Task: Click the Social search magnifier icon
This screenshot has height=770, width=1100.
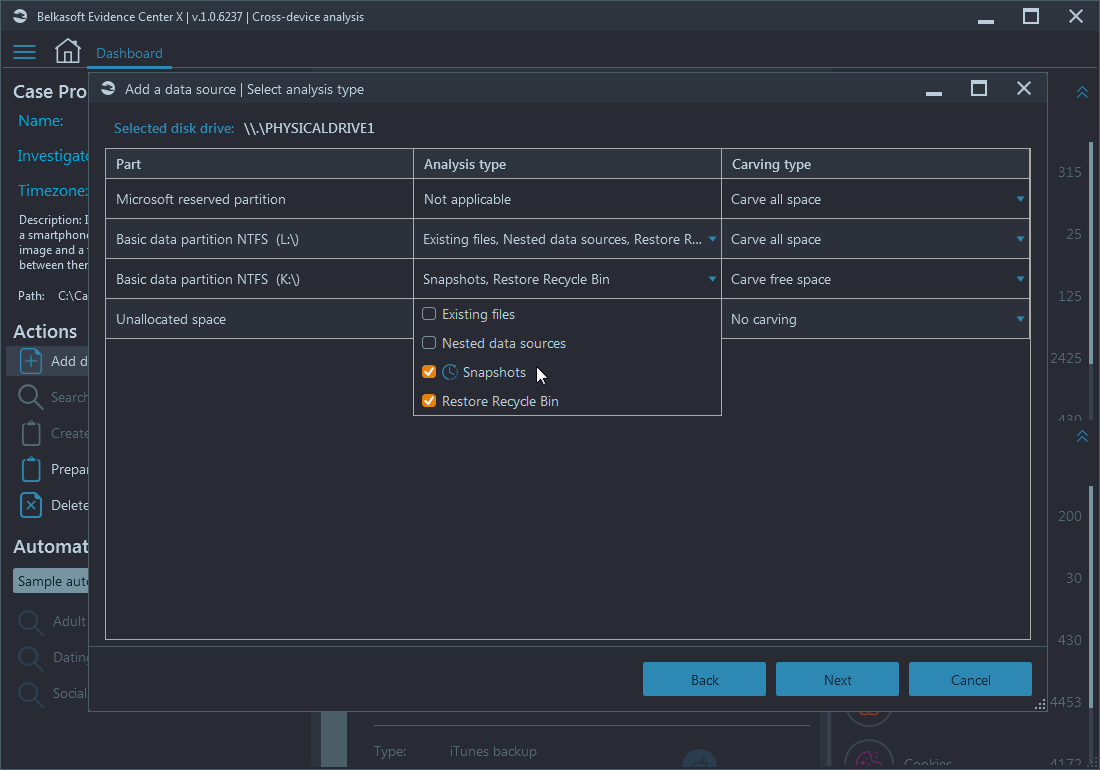Action: [x=31, y=694]
